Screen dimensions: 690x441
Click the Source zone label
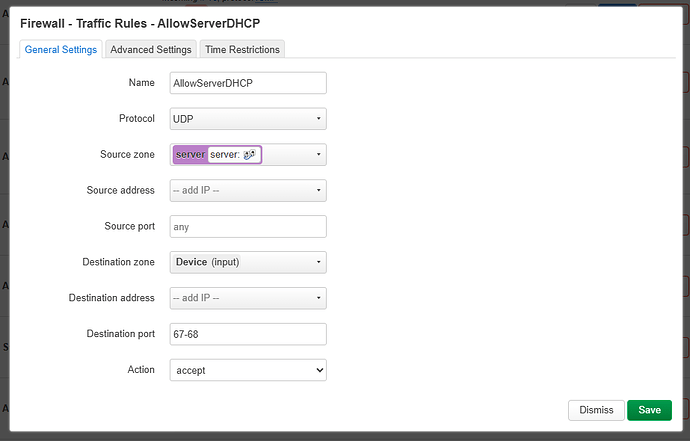click(127, 154)
